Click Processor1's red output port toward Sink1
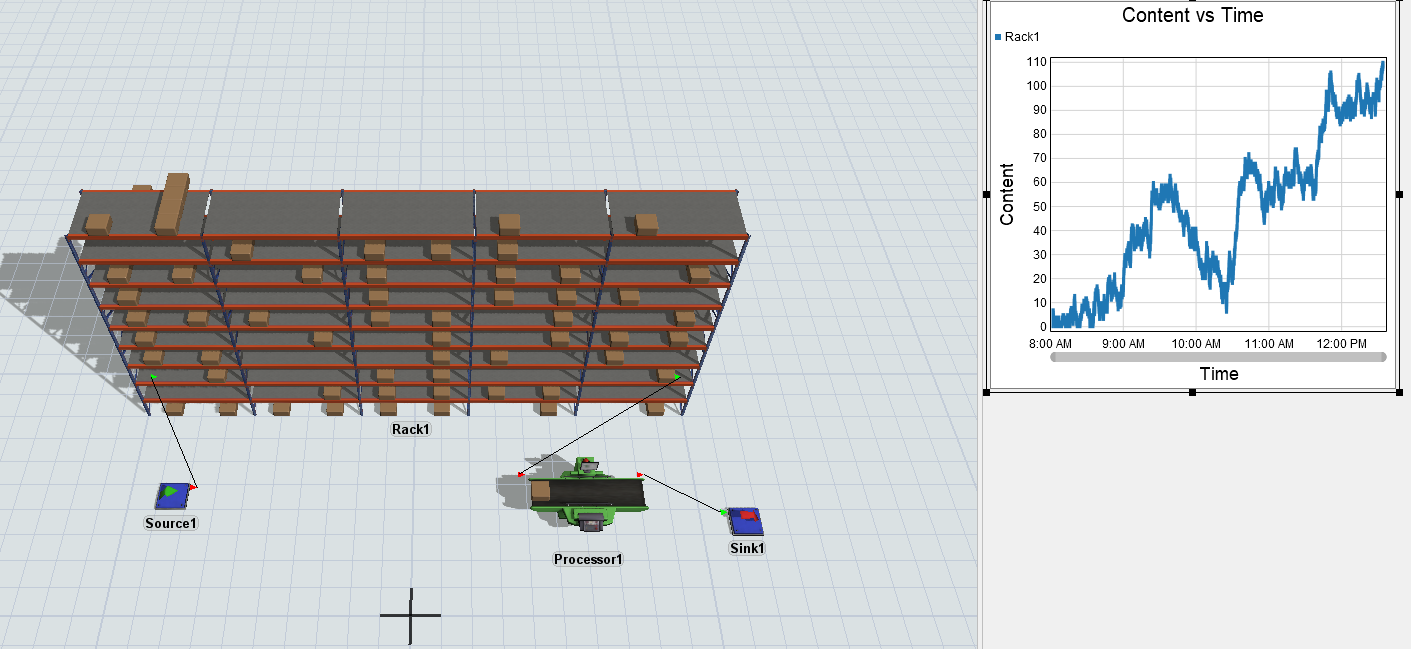The image size is (1411, 649). pyautogui.click(x=640, y=474)
